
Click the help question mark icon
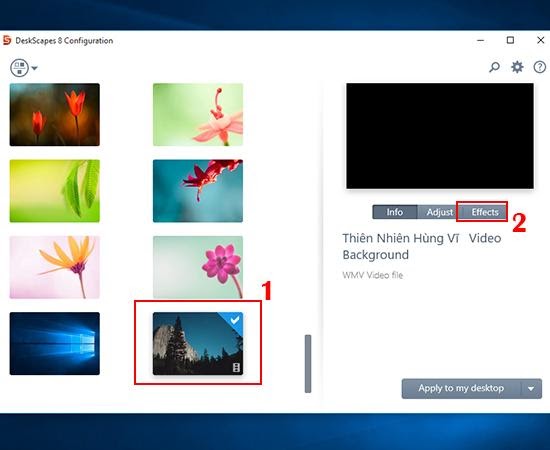539,67
